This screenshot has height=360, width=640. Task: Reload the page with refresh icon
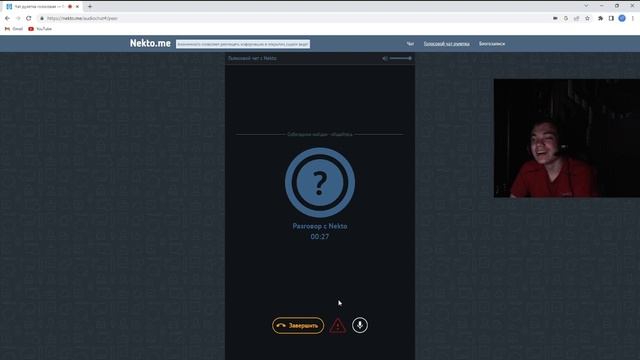point(29,18)
